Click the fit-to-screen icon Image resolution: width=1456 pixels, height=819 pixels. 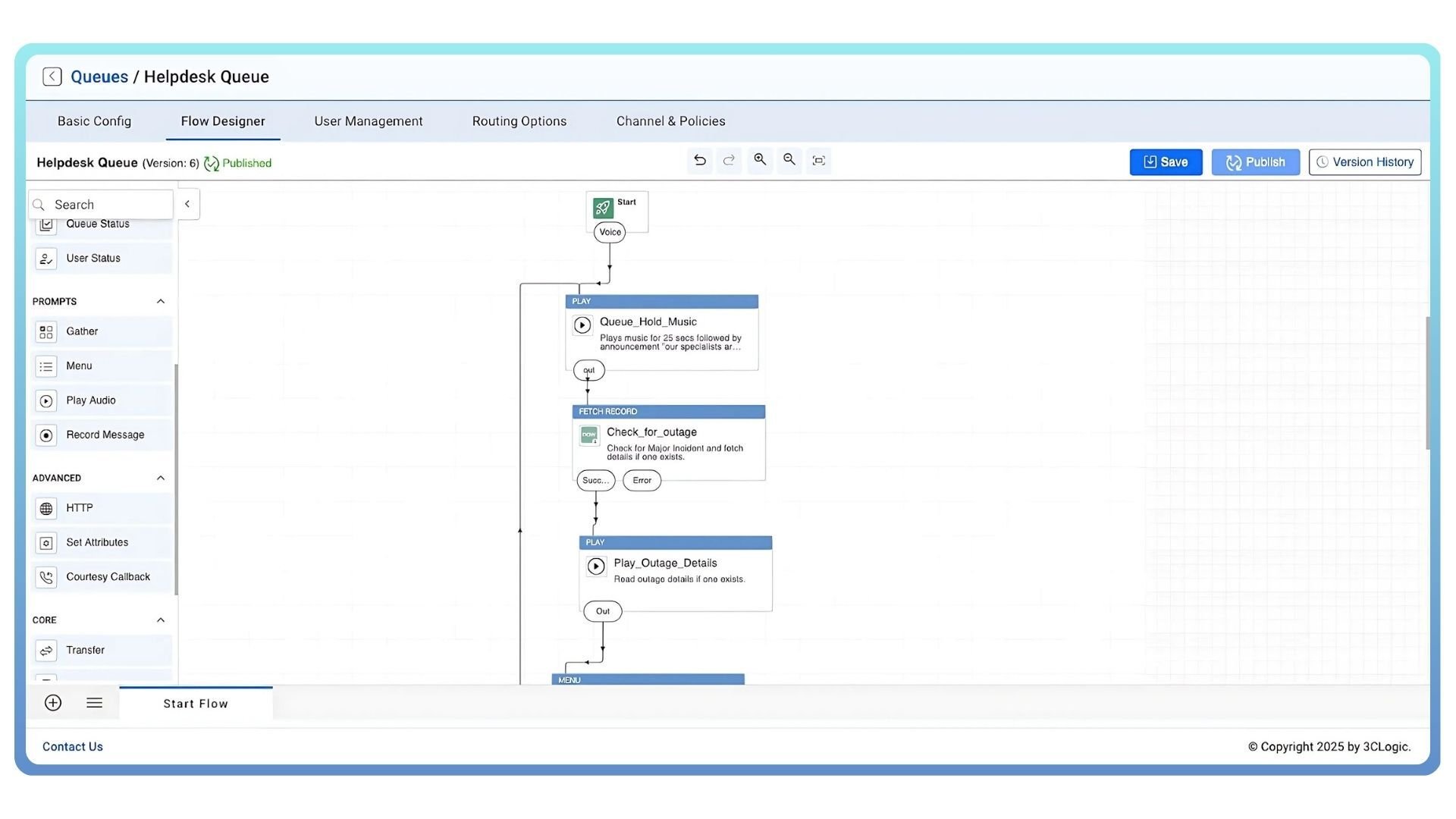click(818, 161)
